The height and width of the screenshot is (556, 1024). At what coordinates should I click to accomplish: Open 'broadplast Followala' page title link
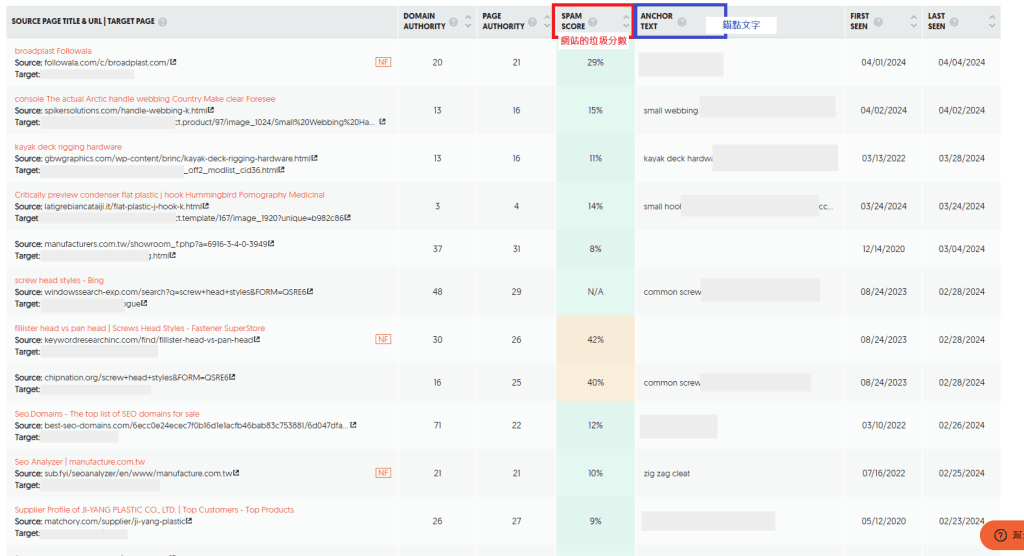point(53,51)
